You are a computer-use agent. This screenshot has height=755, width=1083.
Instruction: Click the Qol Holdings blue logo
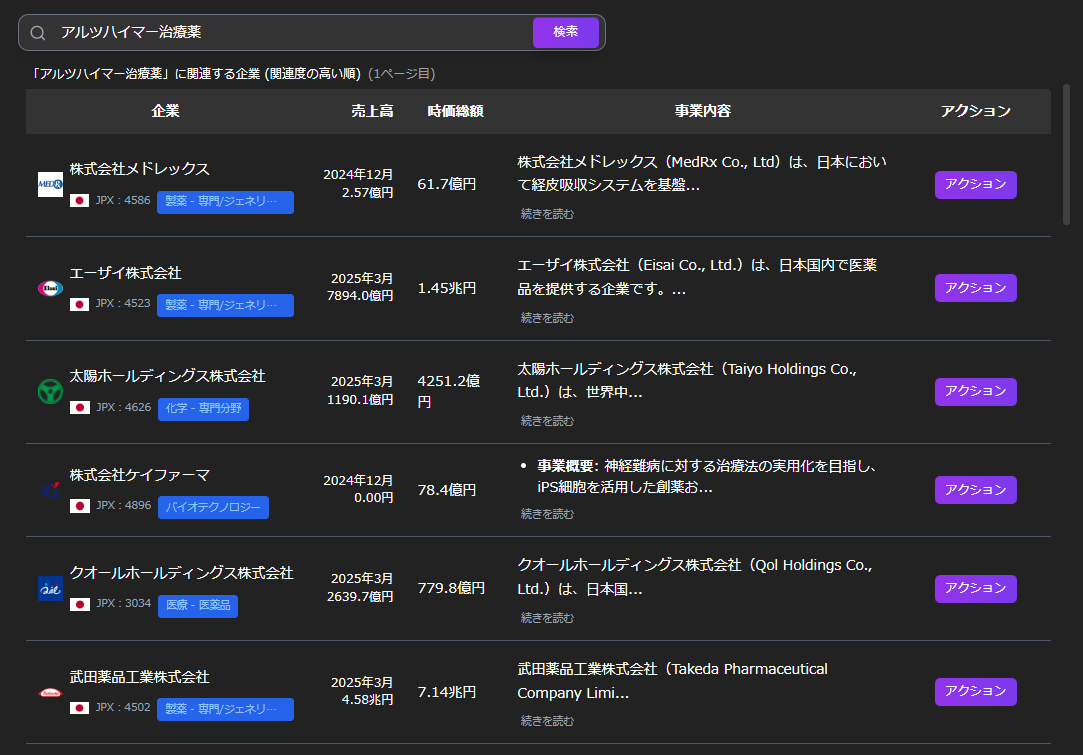point(50,589)
